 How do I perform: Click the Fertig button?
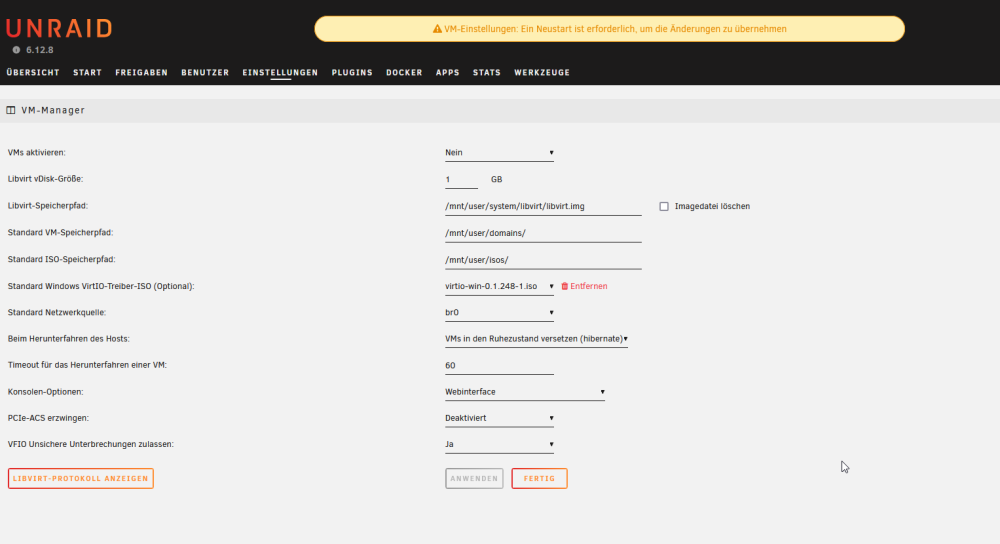click(540, 478)
